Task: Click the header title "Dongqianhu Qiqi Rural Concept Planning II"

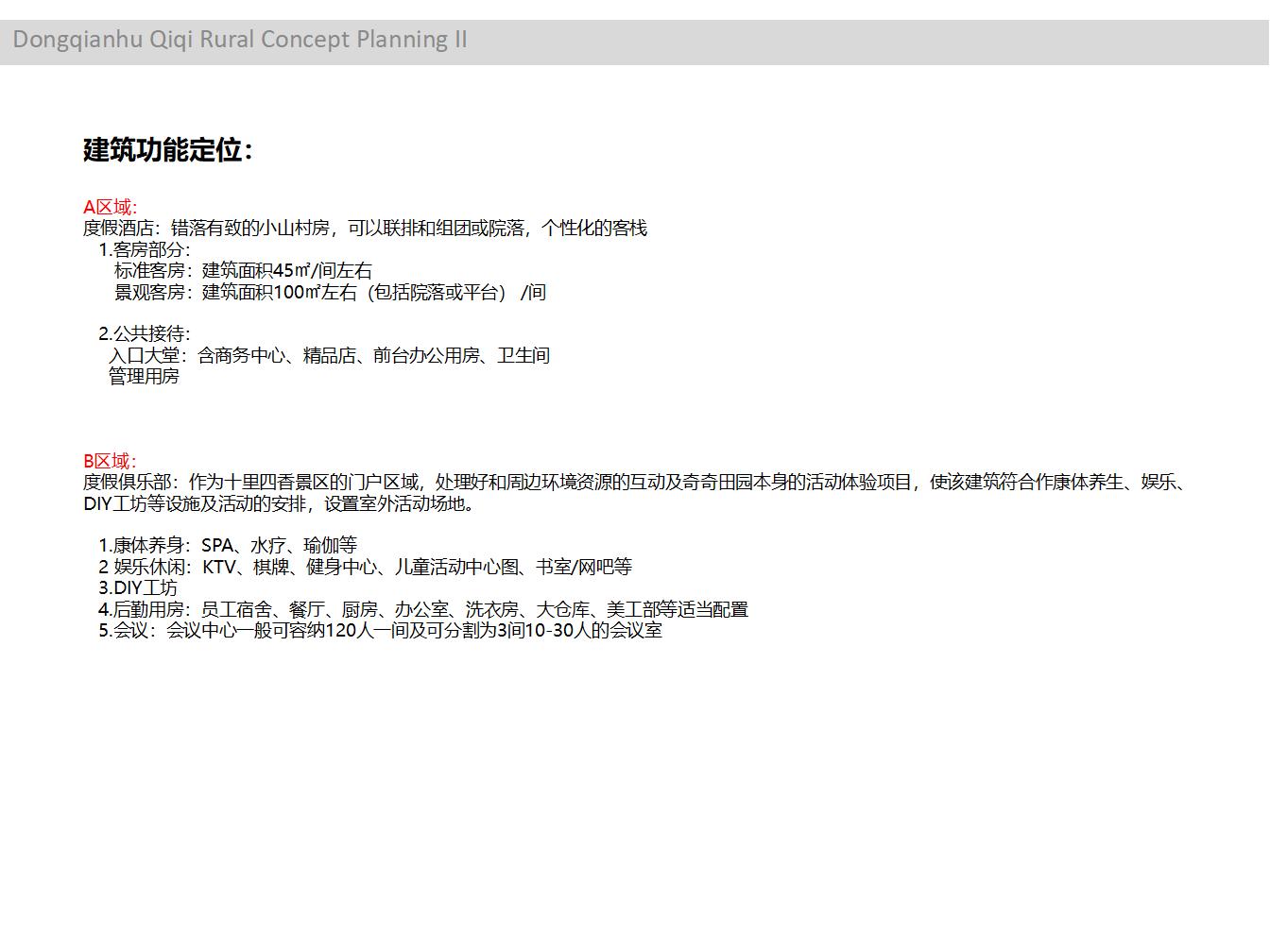Action: click(x=240, y=40)
